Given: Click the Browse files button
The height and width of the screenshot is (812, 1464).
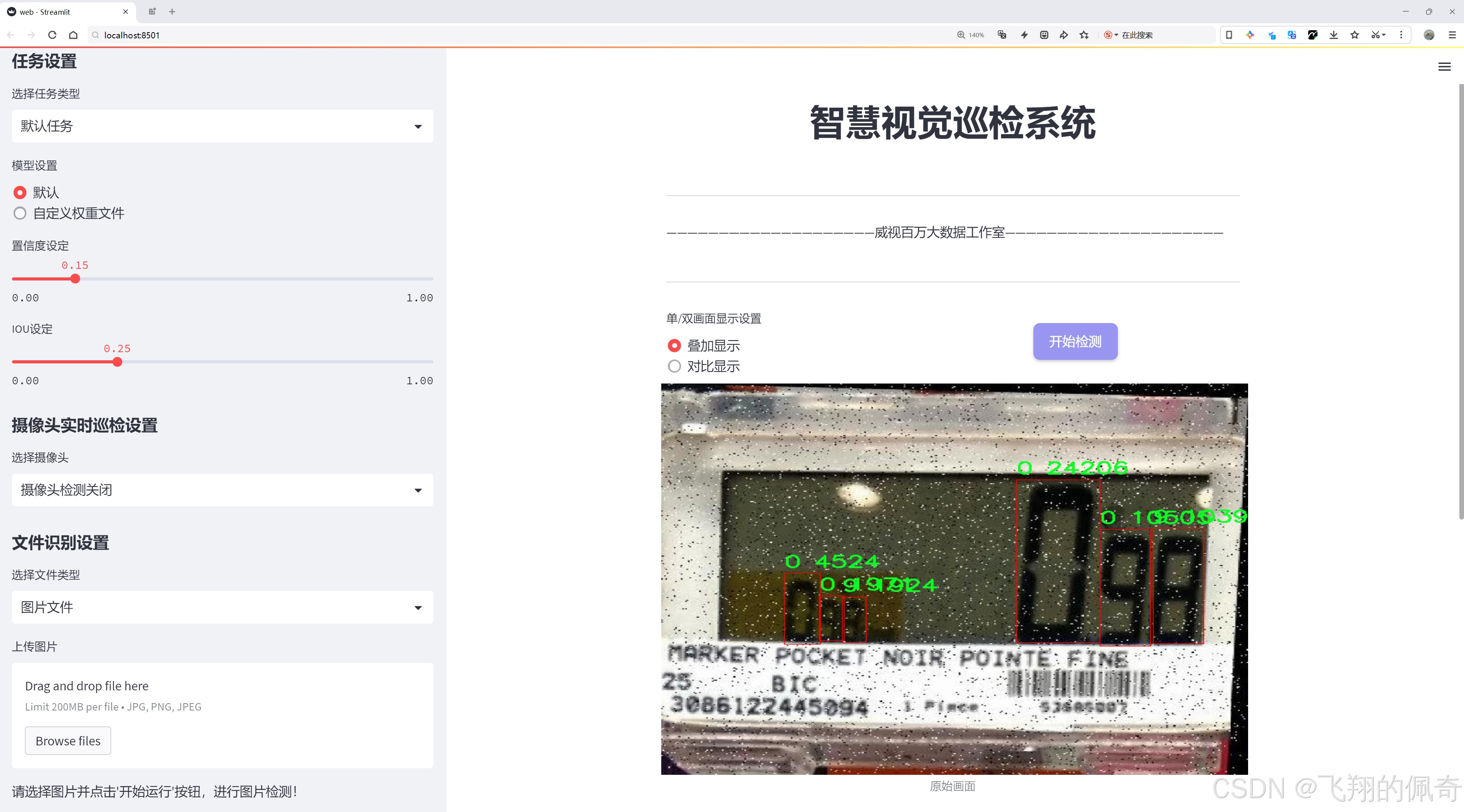Looking at the screenshot, I should pyautogui.click(x=67, y=741).
